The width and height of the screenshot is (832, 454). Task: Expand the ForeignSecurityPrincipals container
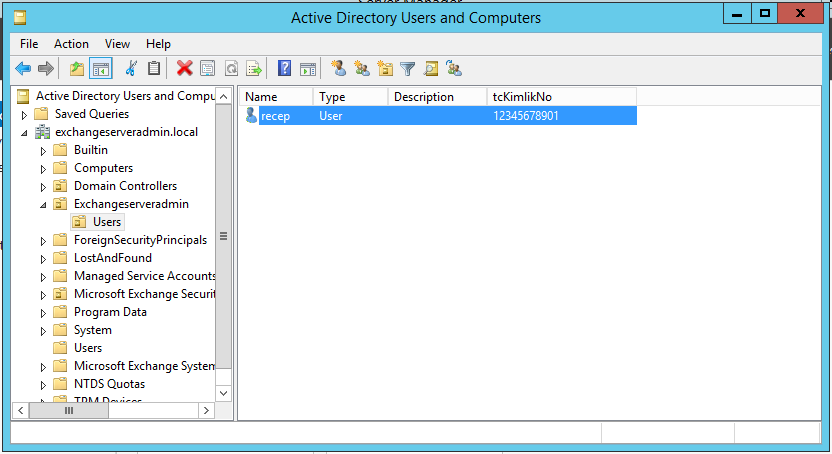43,241
